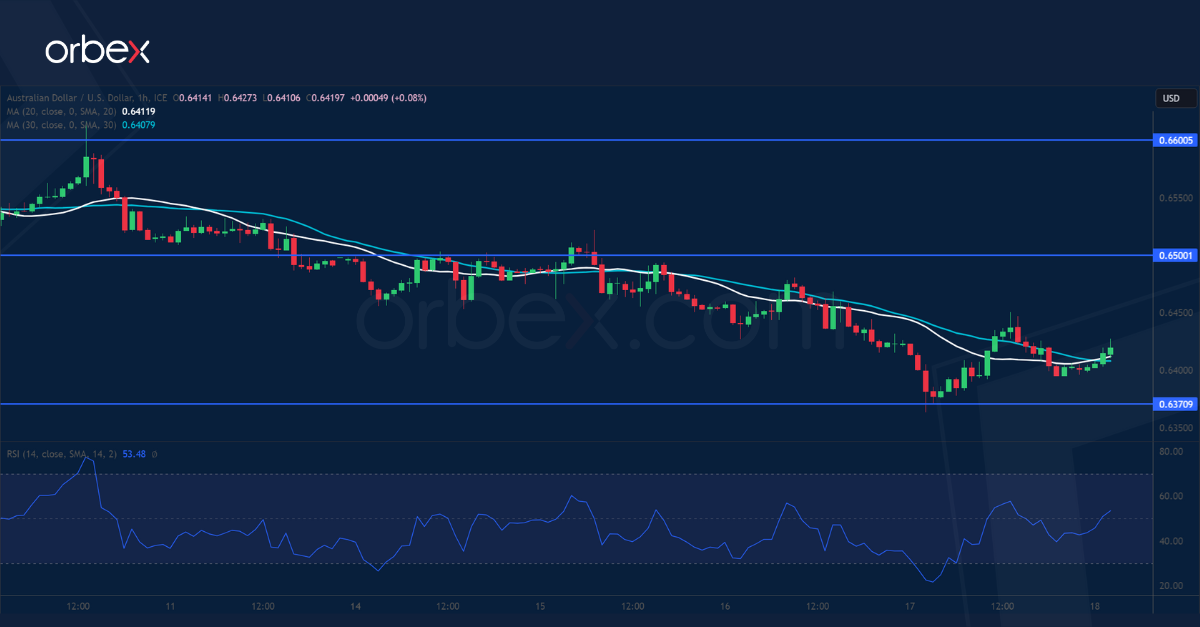Open the 1h timeframe from the symbol legend
Screen dimensions: 1200x627
pyautogui.click(x=142, y=98)
